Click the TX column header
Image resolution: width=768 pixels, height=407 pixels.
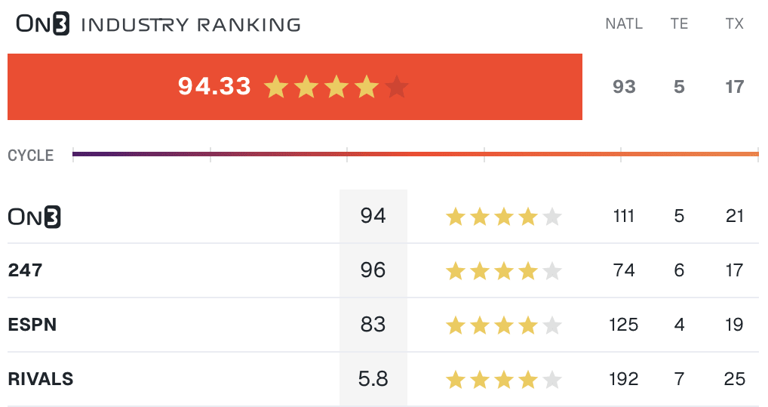(x=735, y=24)
